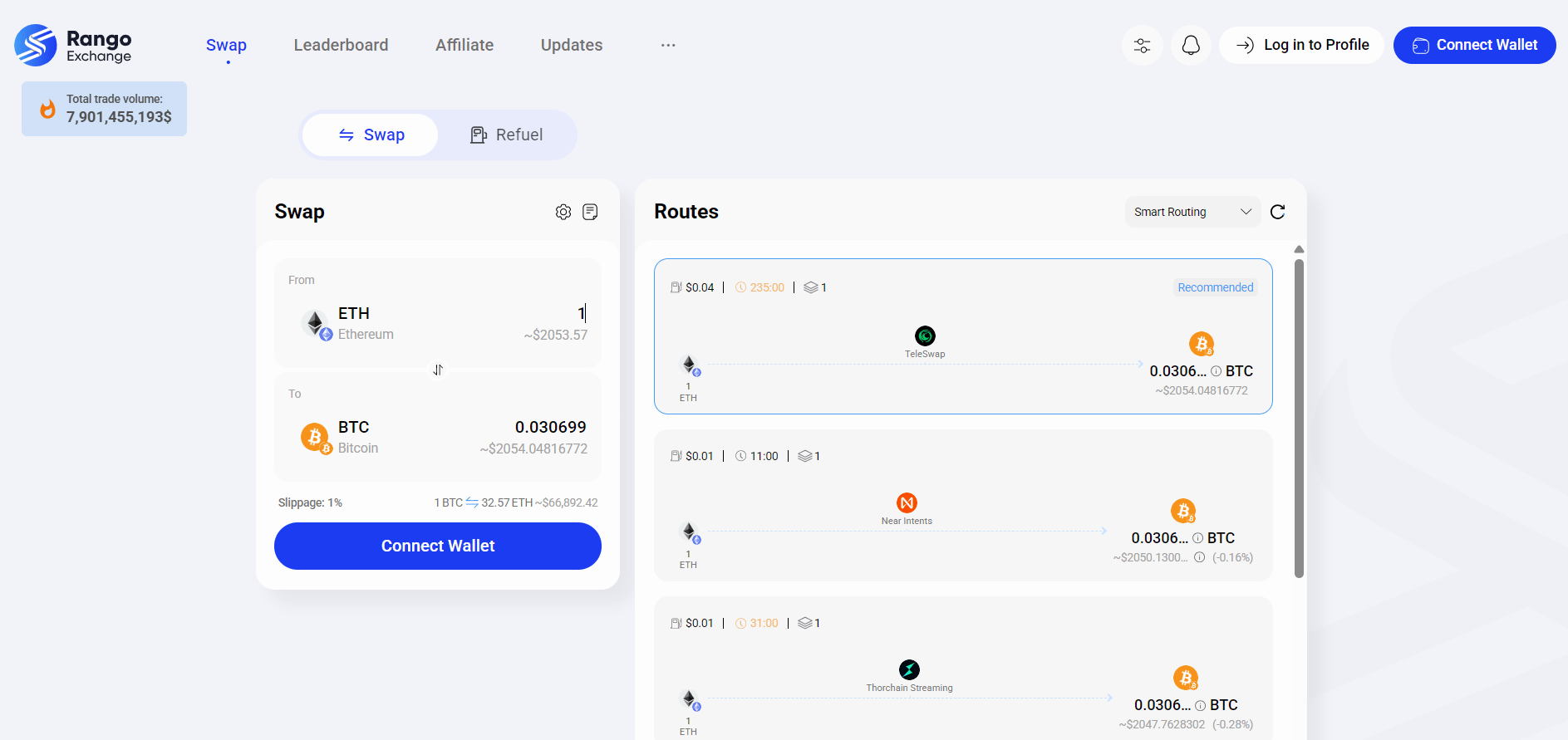Open the BTC destination token selector
Viewport: 1568px width, 740px height.
click(341, 437)
